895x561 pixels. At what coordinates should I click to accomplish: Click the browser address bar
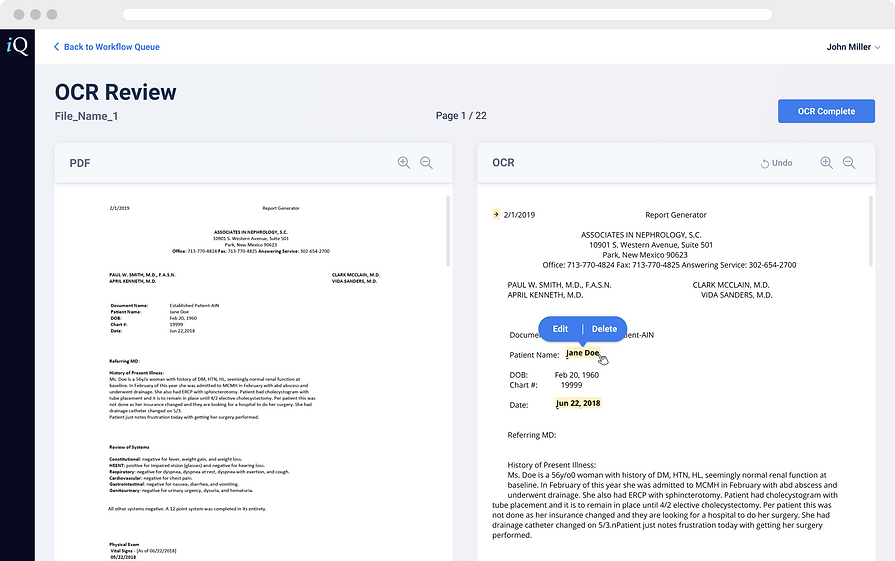coord(448,14)
